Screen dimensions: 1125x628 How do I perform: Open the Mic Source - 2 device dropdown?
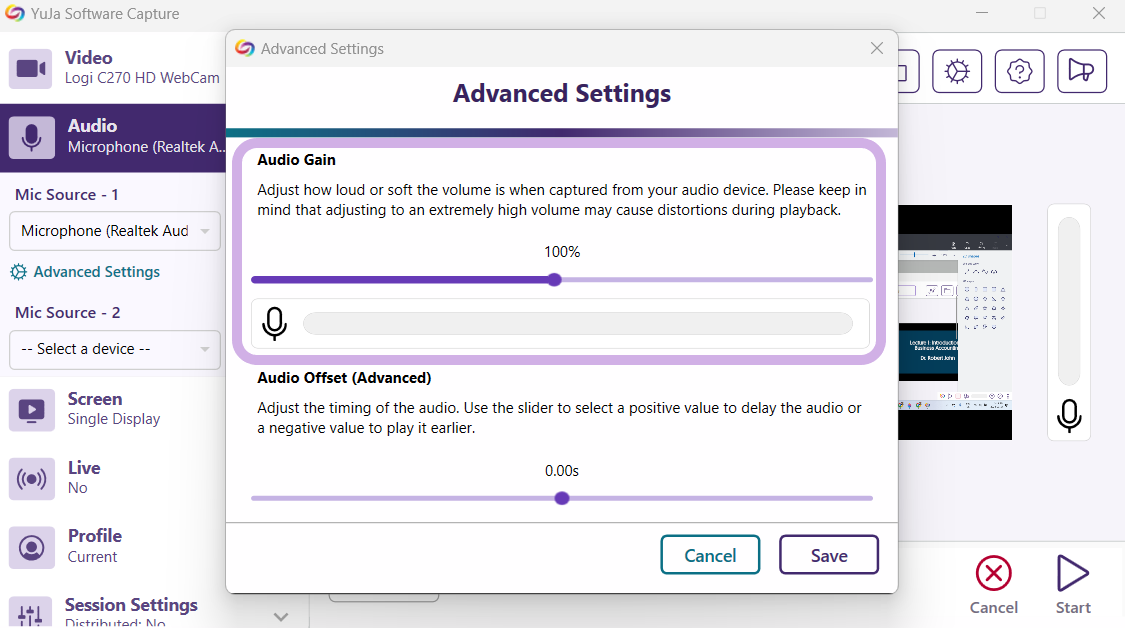[115, 349]
